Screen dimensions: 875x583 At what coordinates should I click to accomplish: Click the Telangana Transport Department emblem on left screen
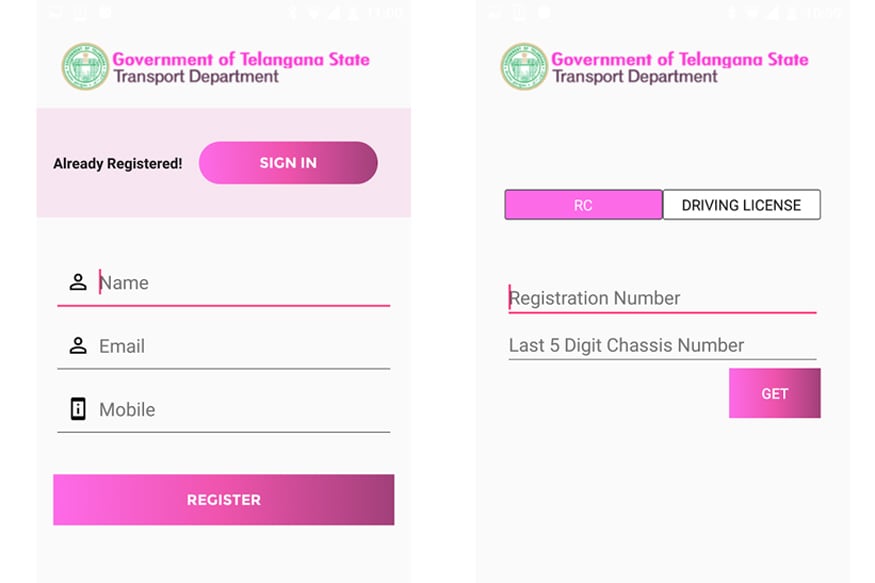click(x=84, y=64)
